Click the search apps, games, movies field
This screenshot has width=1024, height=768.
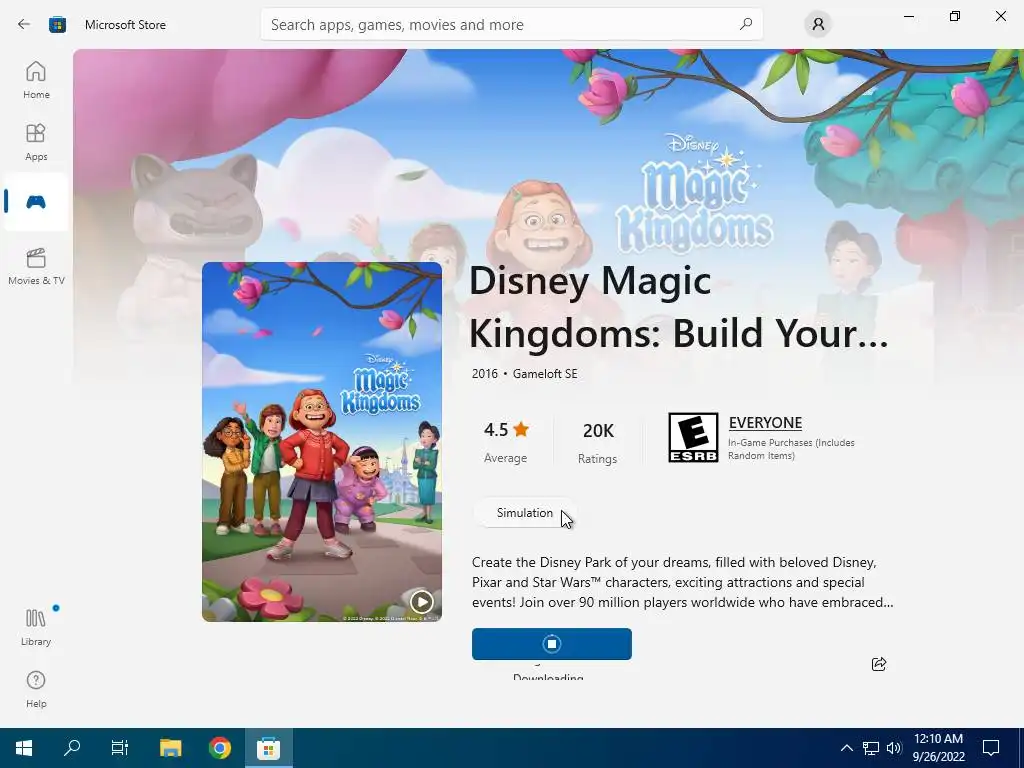[x=511, y=25]
